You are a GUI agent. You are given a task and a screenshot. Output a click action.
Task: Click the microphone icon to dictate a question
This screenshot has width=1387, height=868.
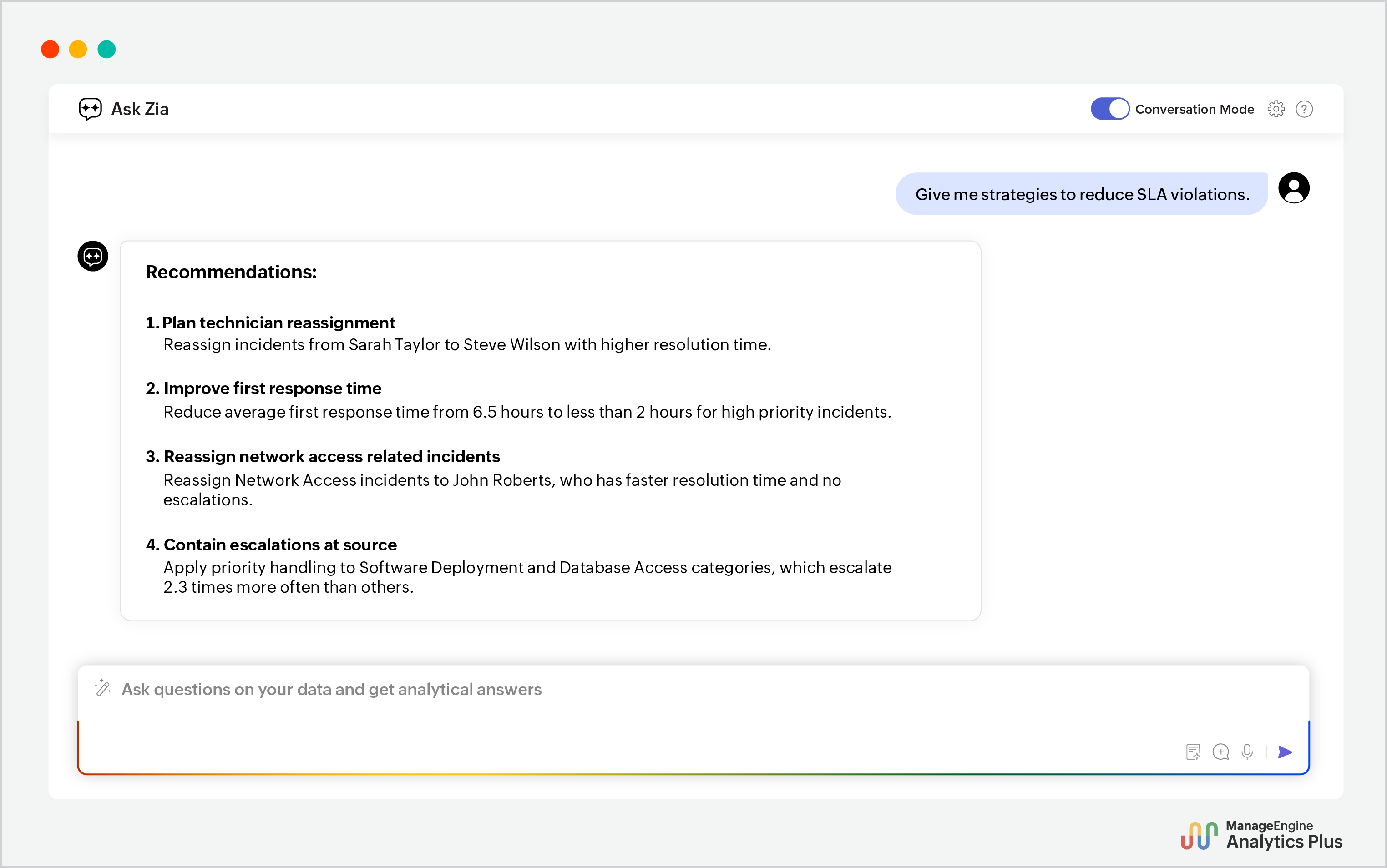[1247, 751]
